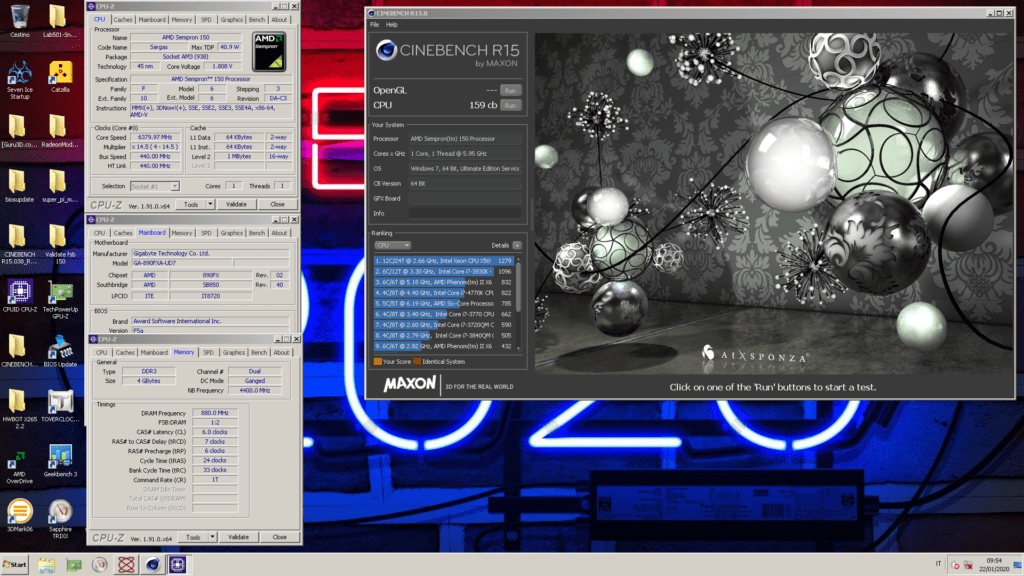The image size is (1024, 576).
Task: Click Validate in the bottom CPU-Z window
Action: tap(238, 537)
